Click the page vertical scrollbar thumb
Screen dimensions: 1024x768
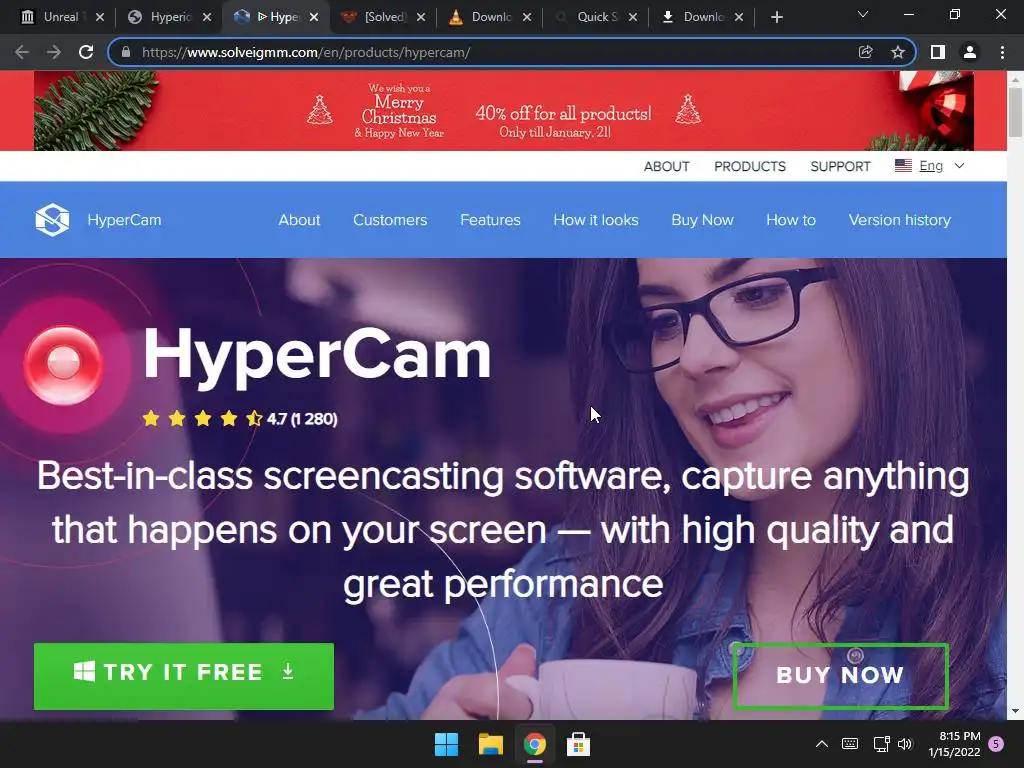[x=1015, y=112]
